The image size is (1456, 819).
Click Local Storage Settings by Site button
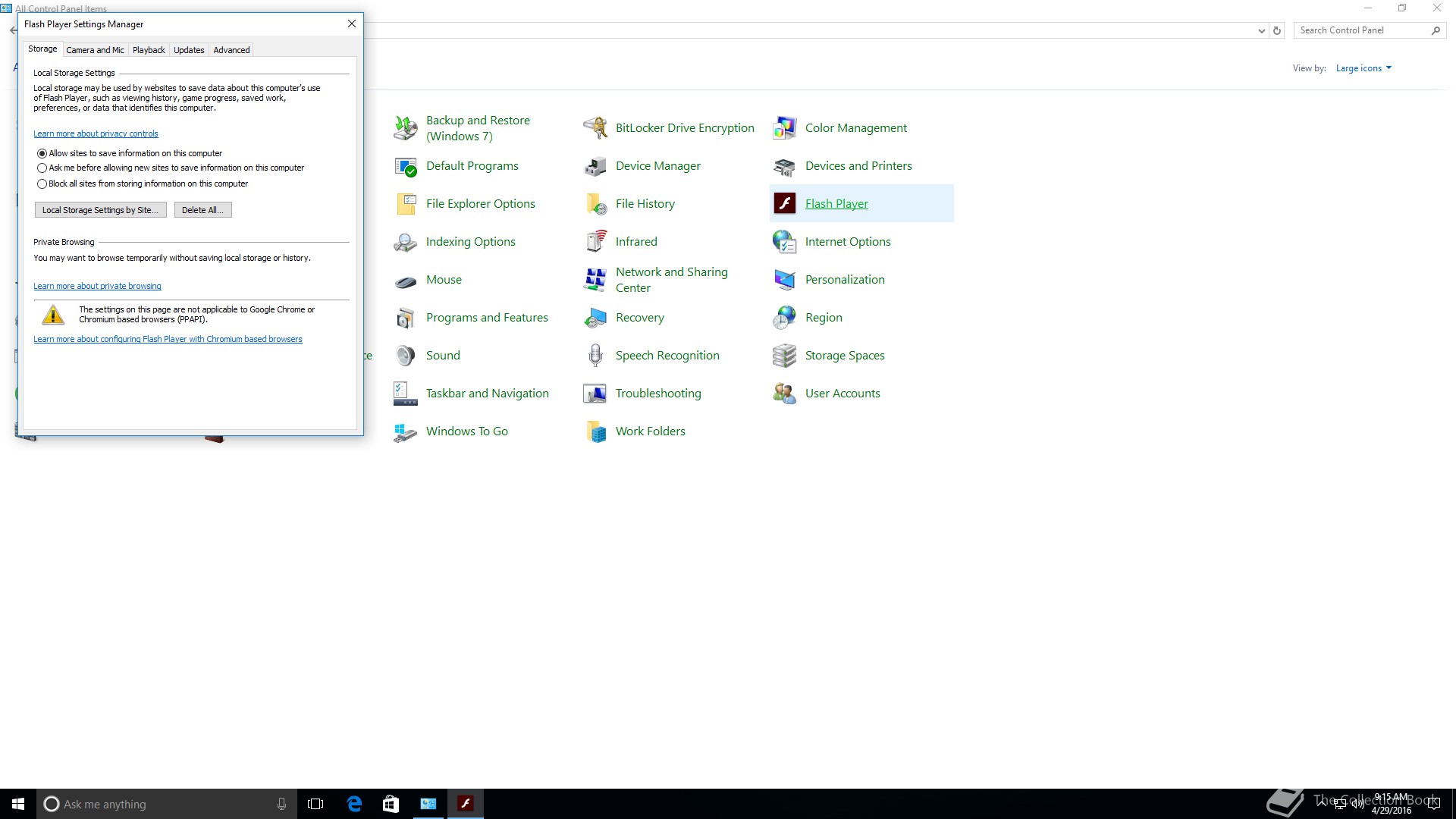[100, 210]
